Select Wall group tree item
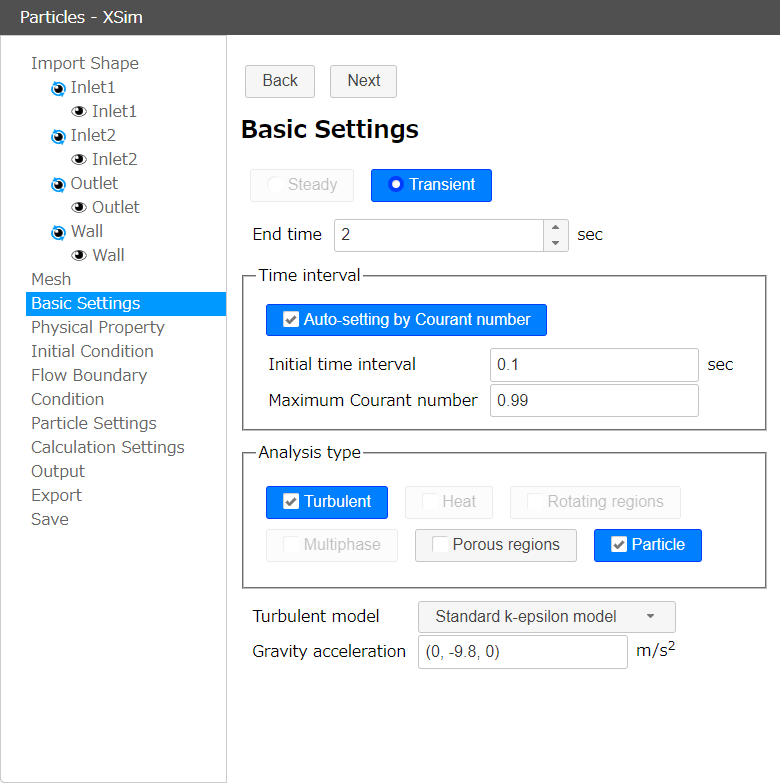This screenshot has height=783, width=780. pyautogui.click(x=87, y=231)
